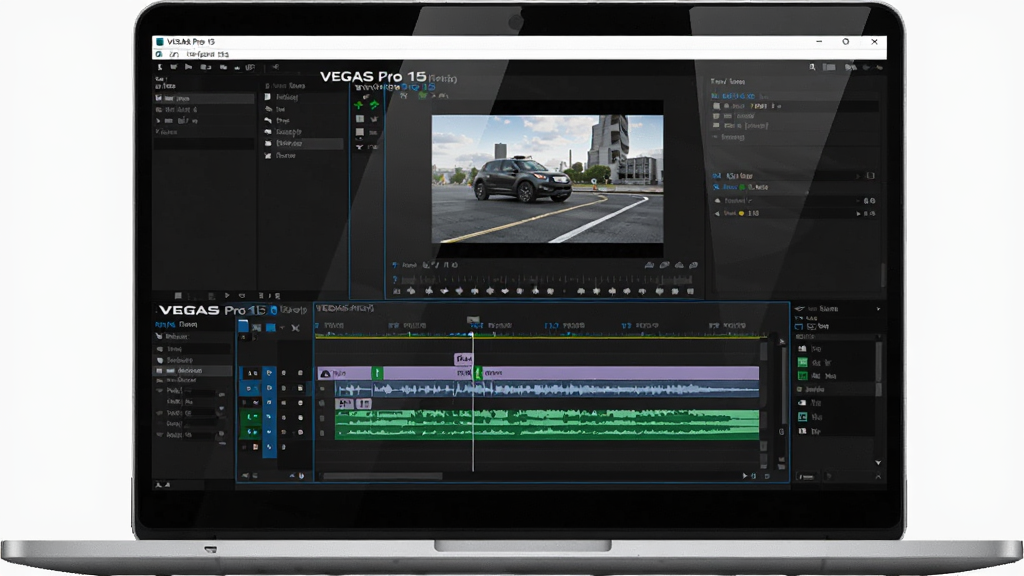The image size is (1024, 576).
Task: Click the X icon in the track header toolbar
Action: [x=296, y=328]
